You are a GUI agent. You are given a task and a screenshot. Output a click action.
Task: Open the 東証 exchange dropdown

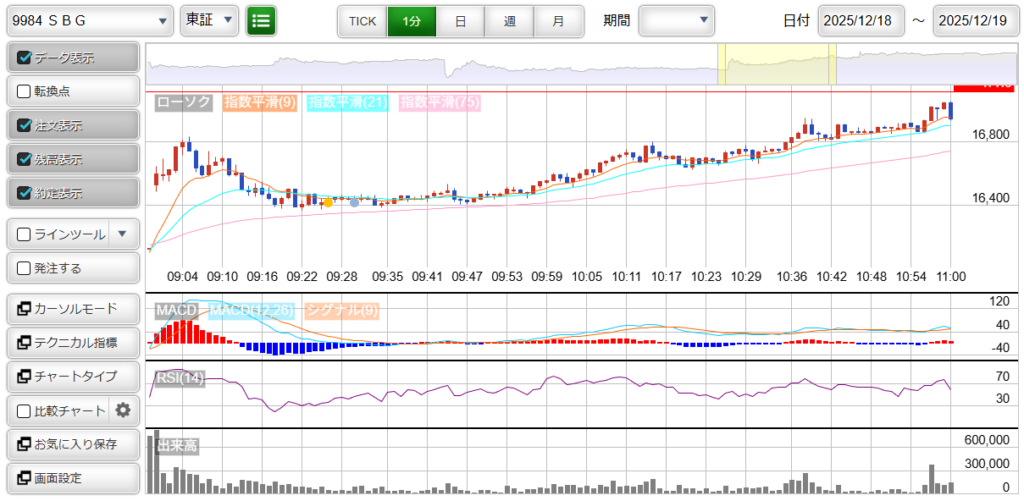[x=210, y=20]
